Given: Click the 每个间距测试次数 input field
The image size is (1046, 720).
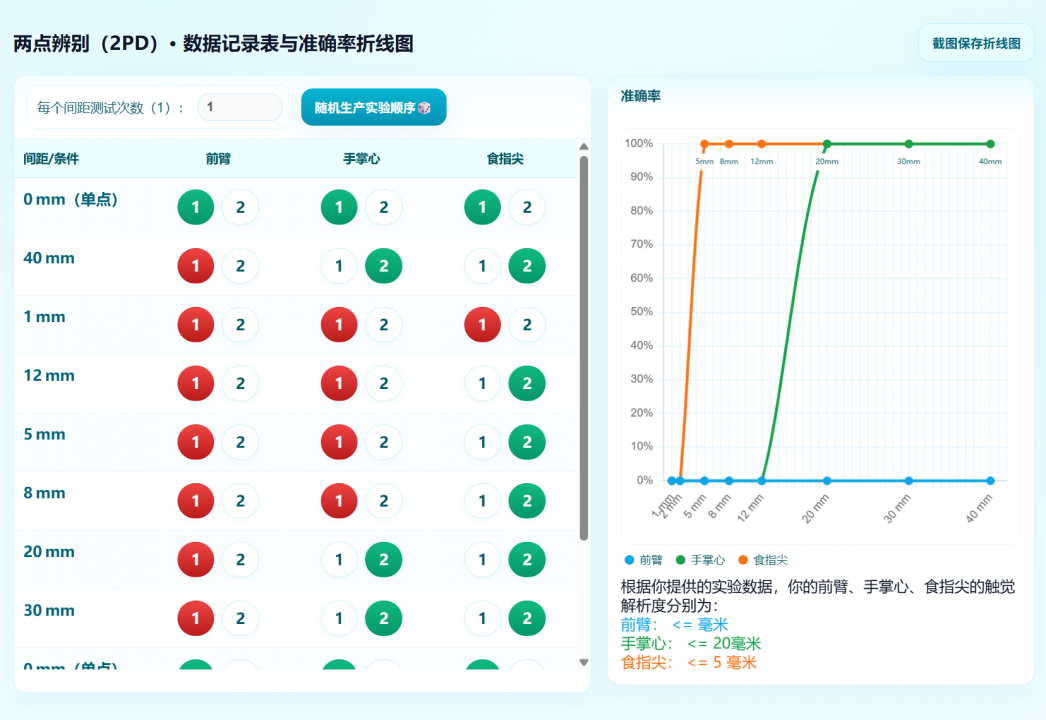Looking at the screenshot, I should click(x=240, y=107).
